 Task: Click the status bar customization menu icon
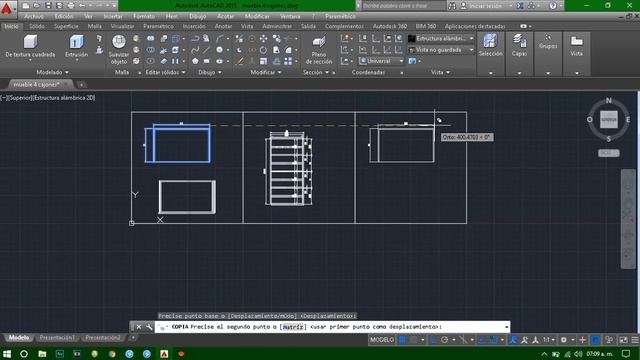pyautogui.click(x=635, y=340)
